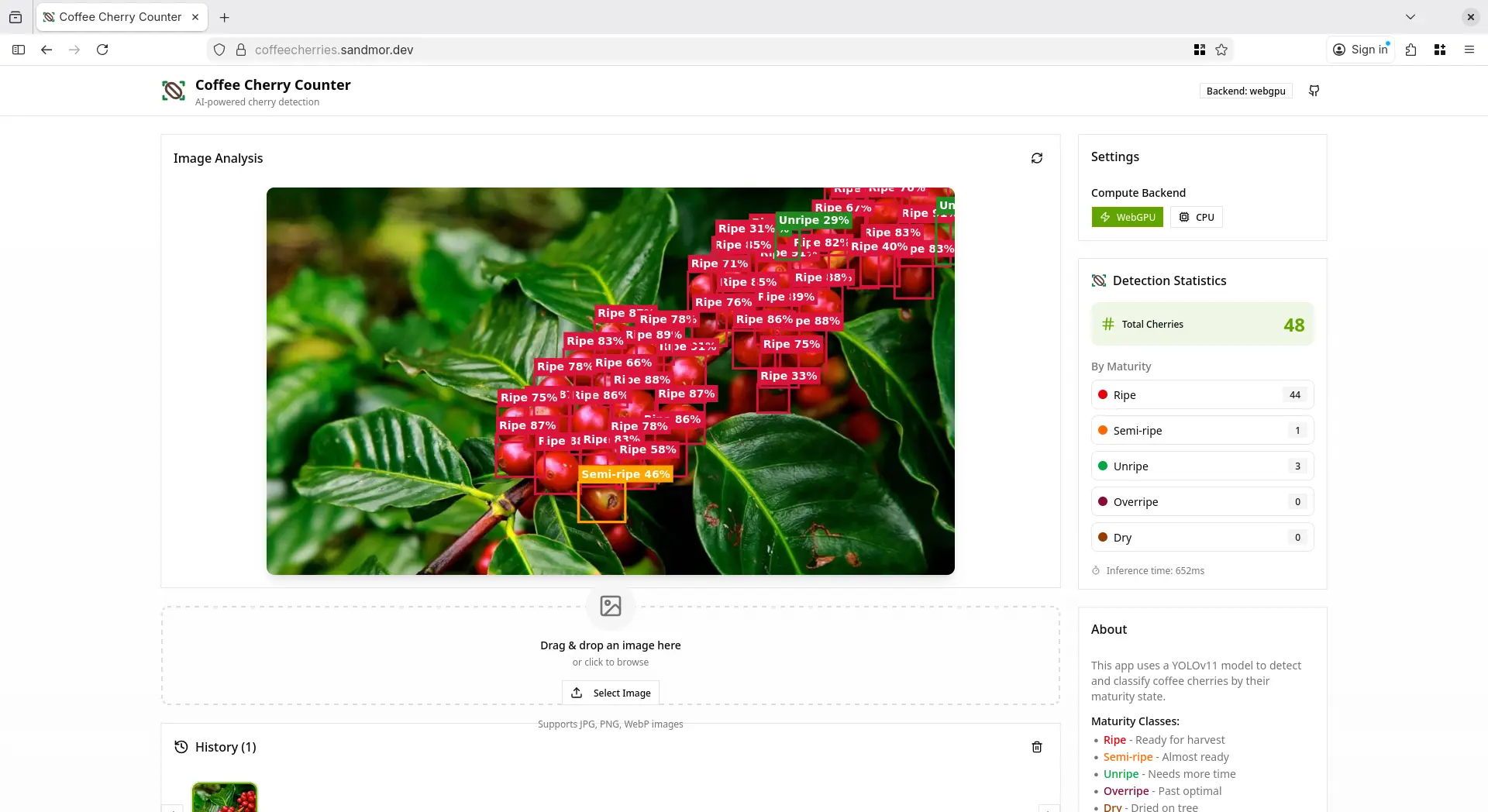Open the list all tabs dropdown arrow
Viewport: 1488px width, 812px height.
pyautogui.click(x=1410, y=17)
